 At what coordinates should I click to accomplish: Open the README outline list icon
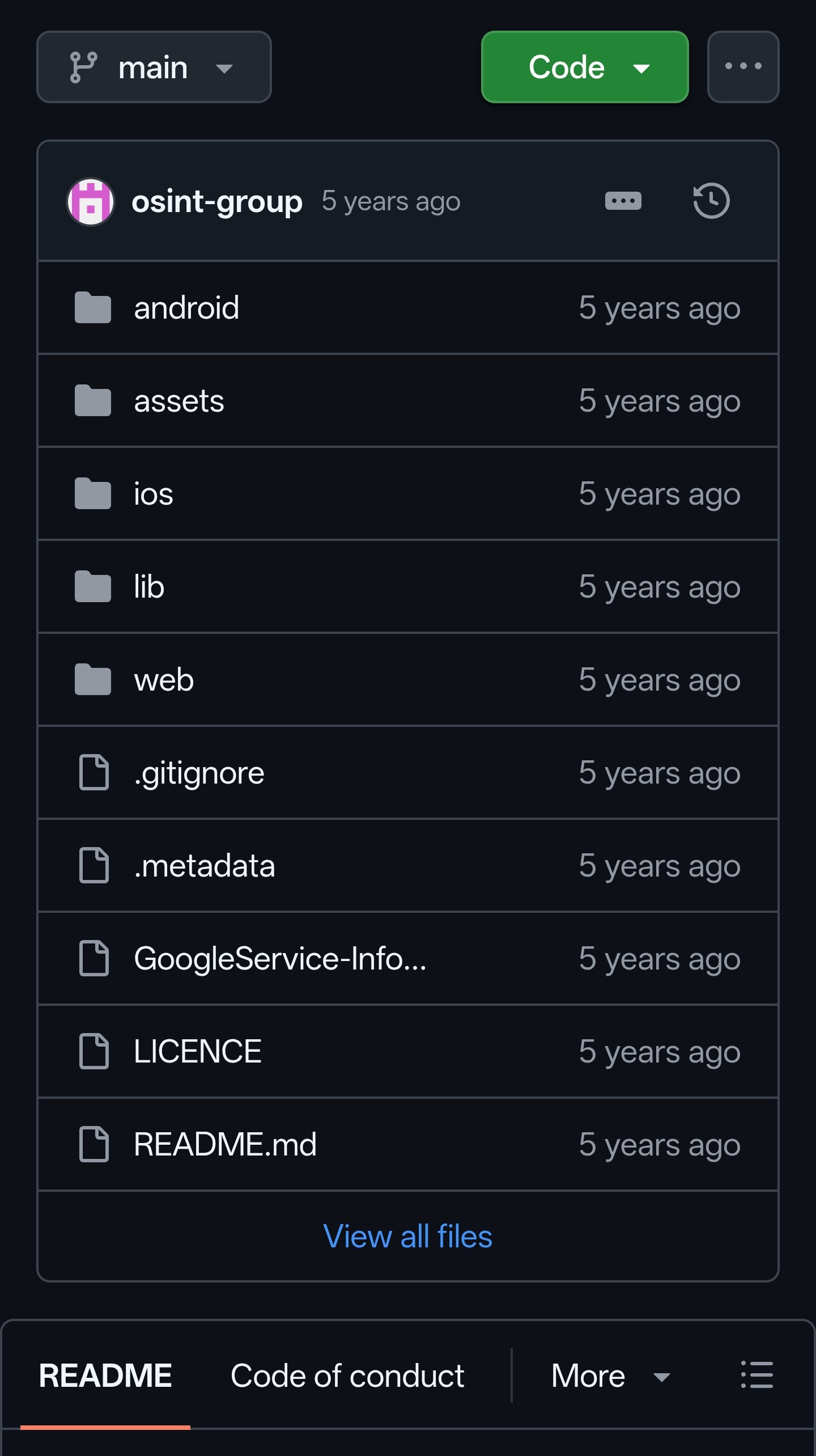[x=757, y=1375]
